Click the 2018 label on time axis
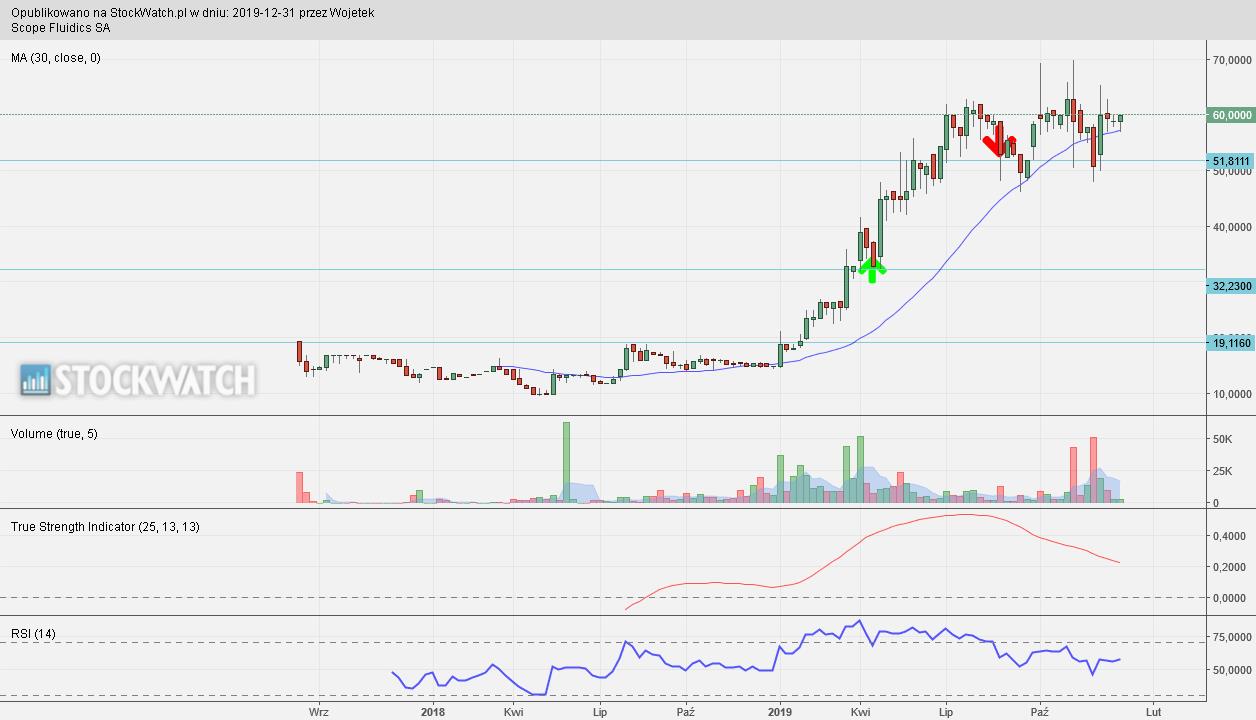The width and height of the screenshot is (1256, 720). pos(432,712)
